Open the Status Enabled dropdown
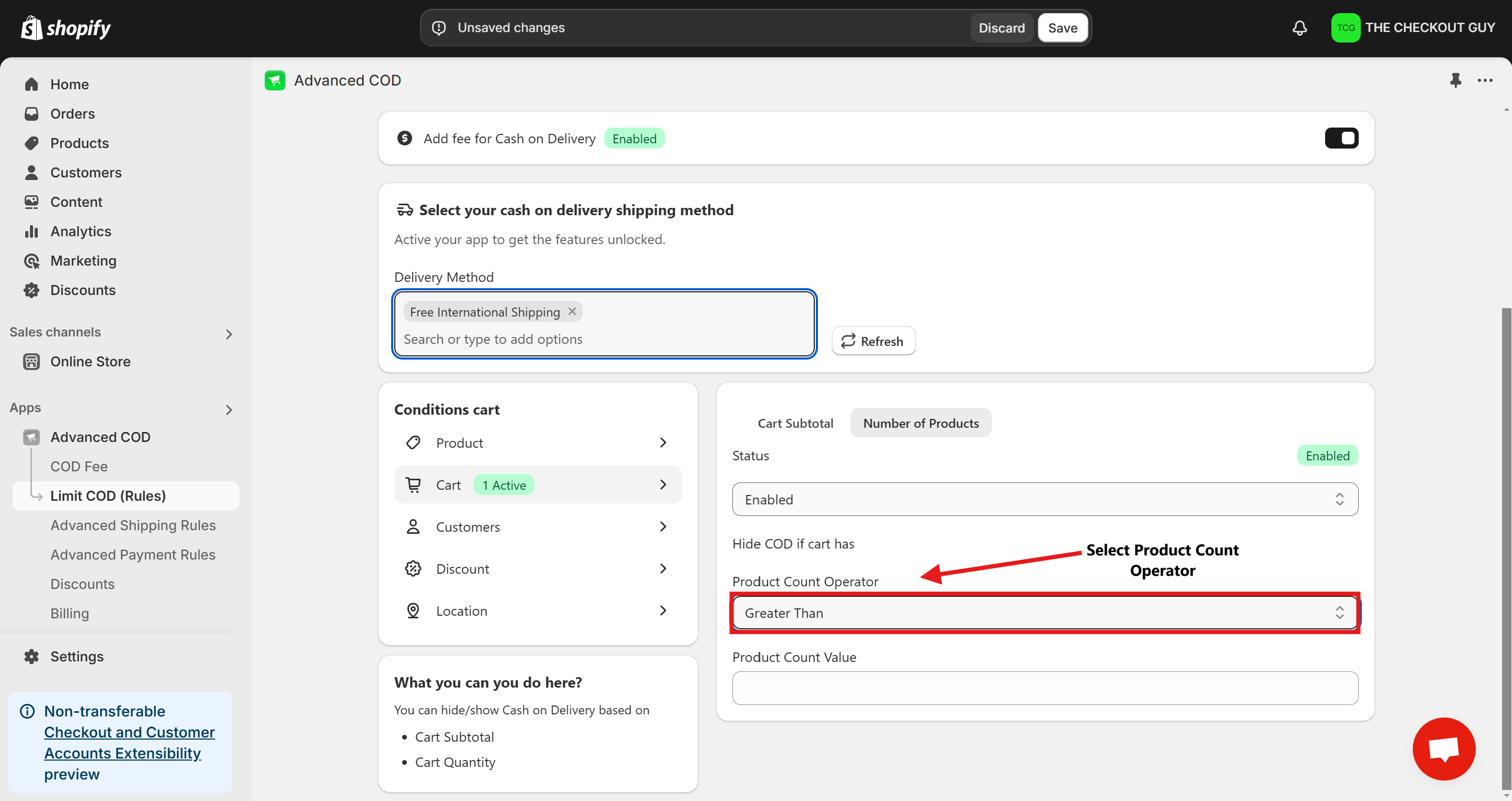 (x=1045, y=499)
